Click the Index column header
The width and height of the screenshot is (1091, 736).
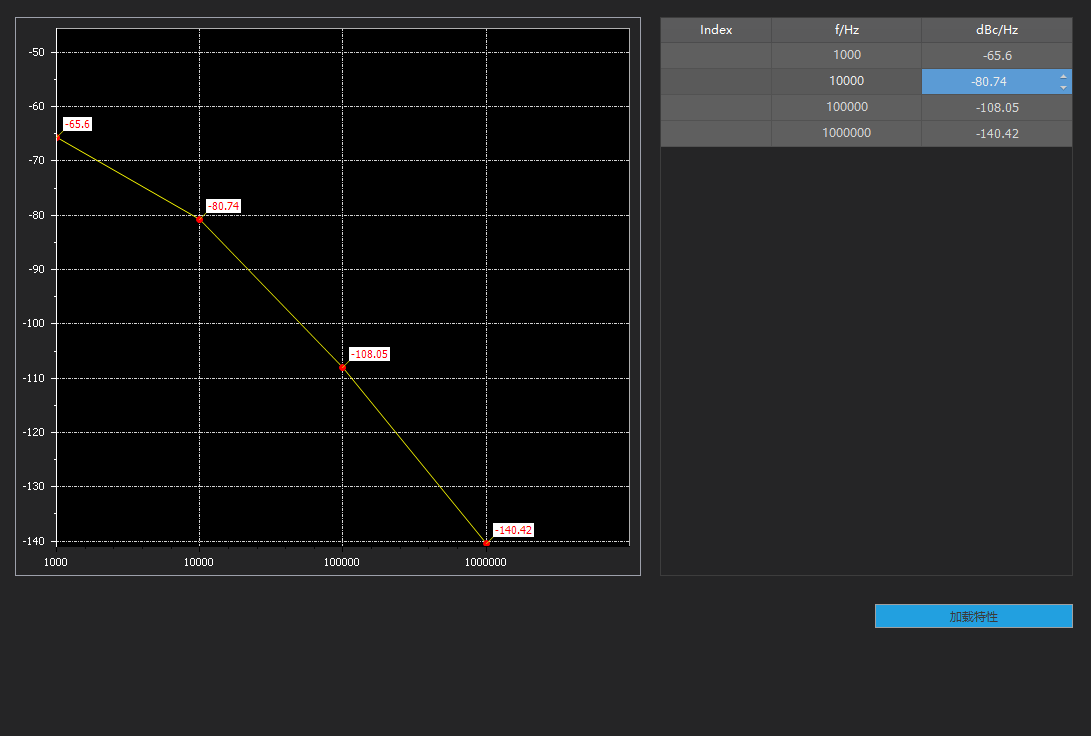coord(716,30)
